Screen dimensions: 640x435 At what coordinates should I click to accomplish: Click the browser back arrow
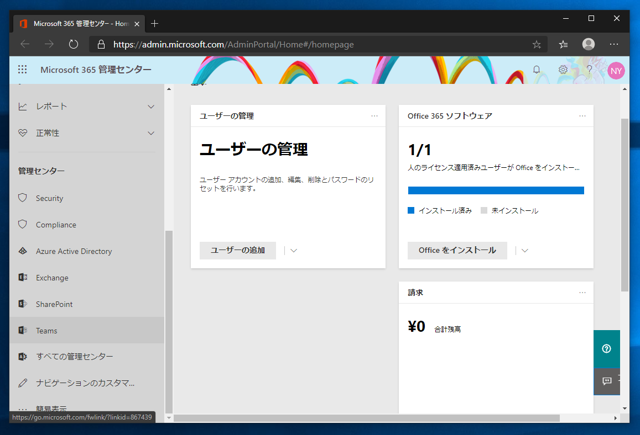click(x=25, y=44)
